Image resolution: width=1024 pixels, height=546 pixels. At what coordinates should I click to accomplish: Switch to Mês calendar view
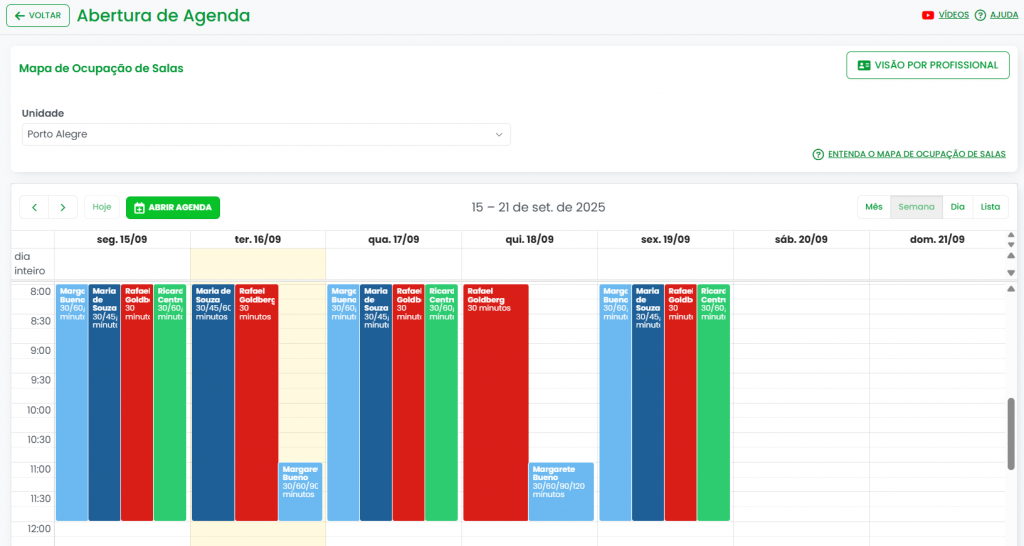tap(873, 207)
